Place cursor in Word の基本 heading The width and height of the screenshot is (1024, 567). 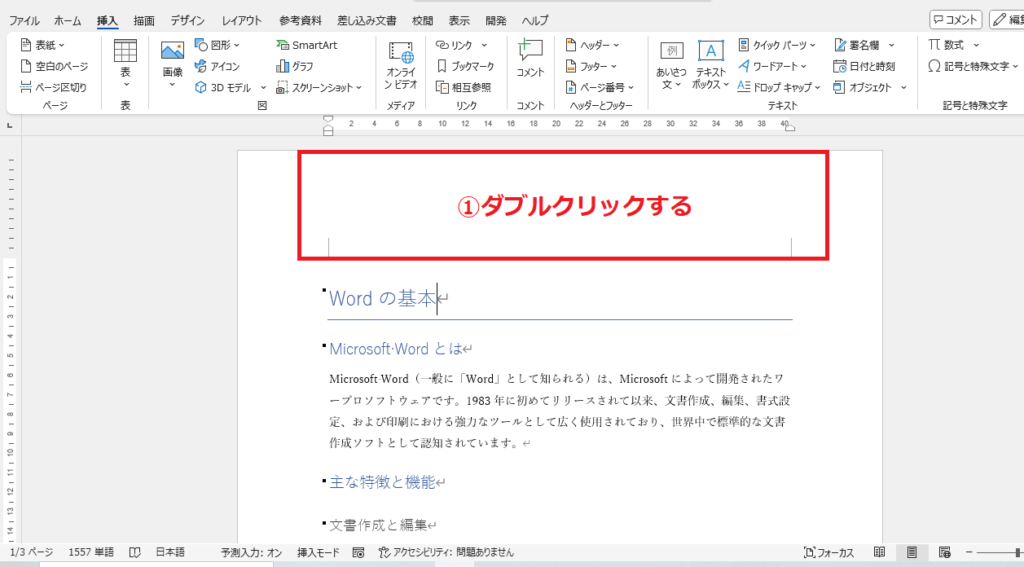(x=382, y=299)
